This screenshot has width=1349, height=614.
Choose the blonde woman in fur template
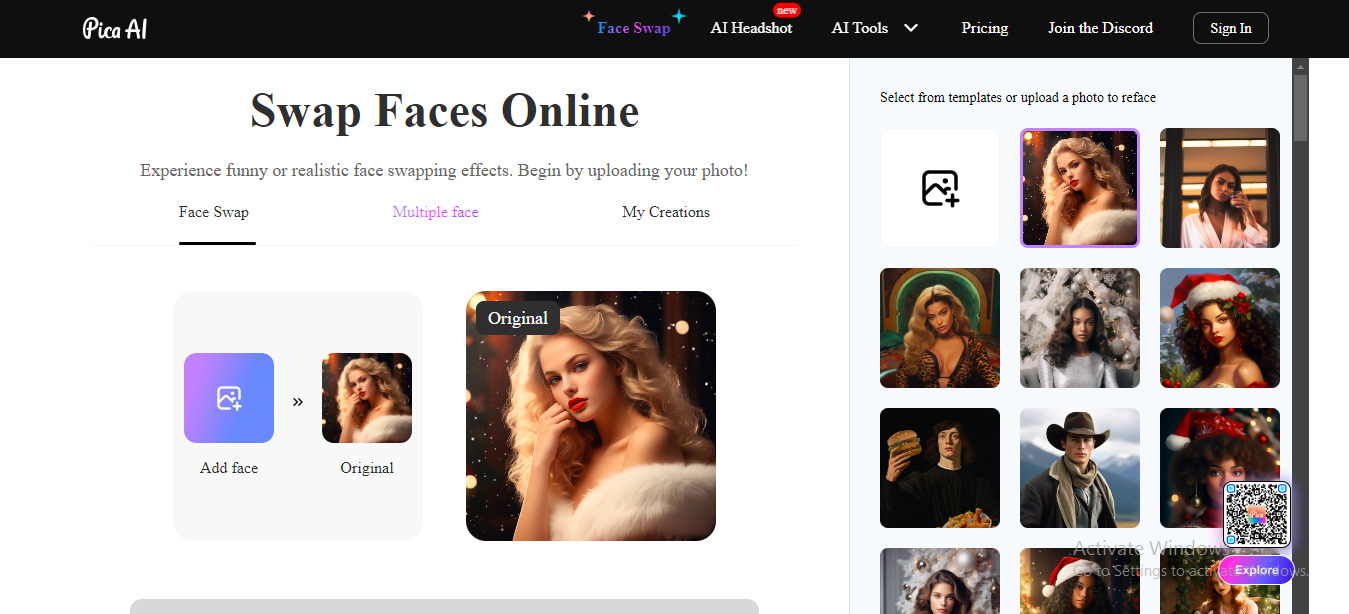[1080, 188]
